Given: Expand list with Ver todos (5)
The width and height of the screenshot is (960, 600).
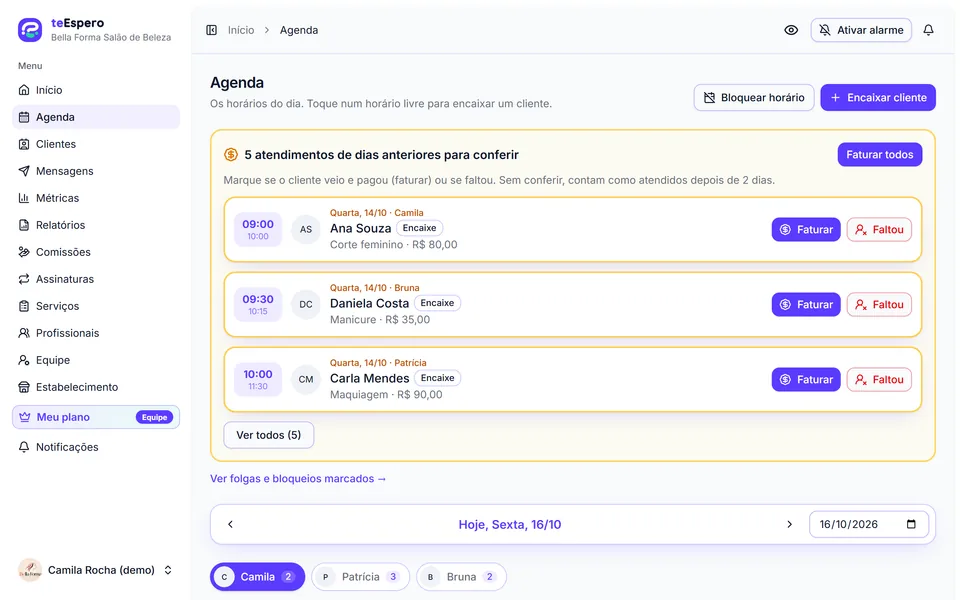Looking at the screenshot, I should click(x=268, y=435).
